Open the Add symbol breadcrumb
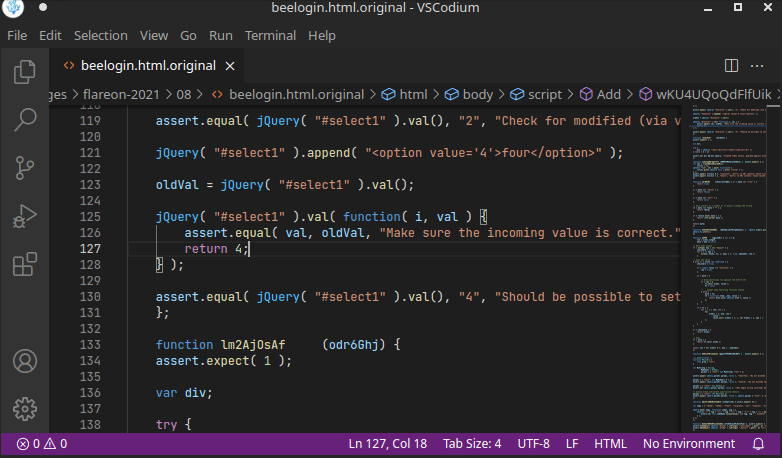Screen dimensions: 782x458 point(600,95)
